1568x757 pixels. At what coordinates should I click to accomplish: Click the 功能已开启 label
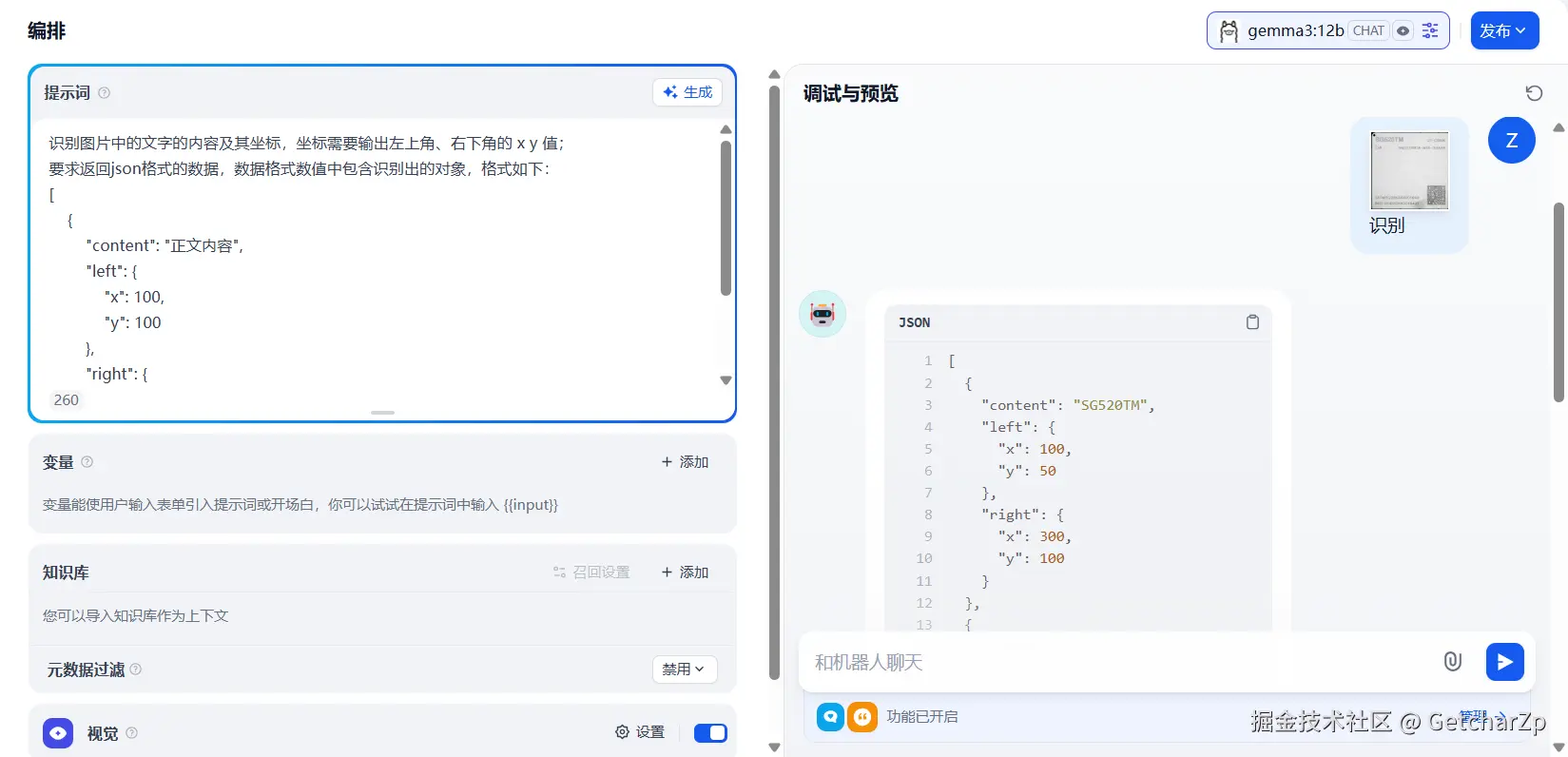(x=922, y=716)
